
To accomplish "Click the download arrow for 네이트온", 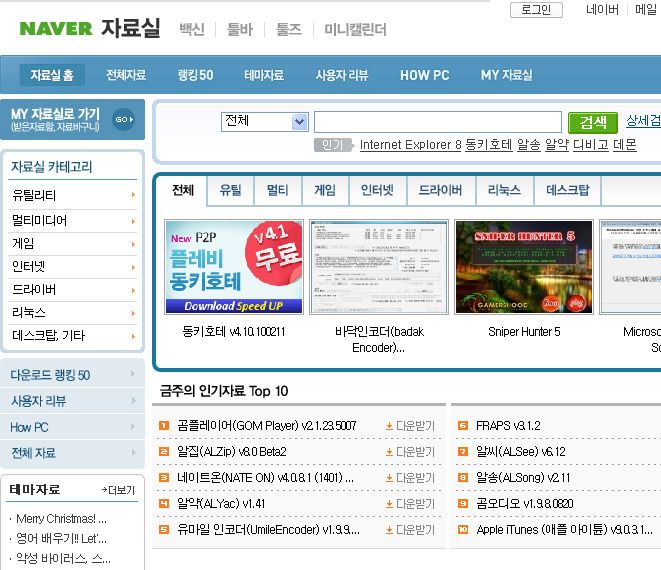I will tap(389, 478).
